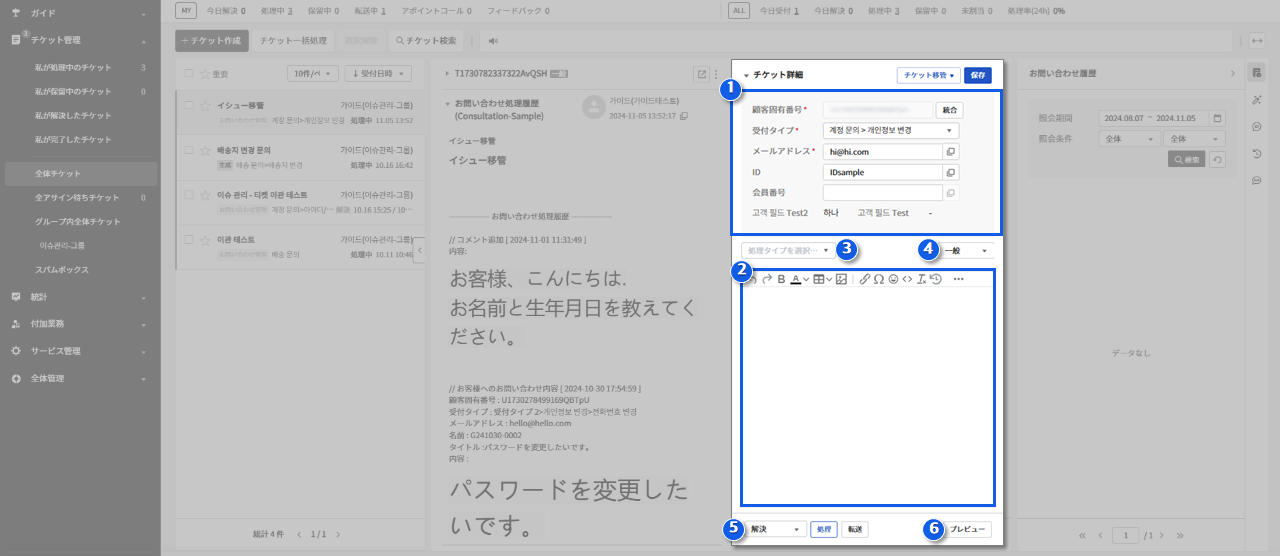Copy the mail address hi@hi.com
Image resolution: width=1280 pixels, height=556 pixels.
coord(951,151)
